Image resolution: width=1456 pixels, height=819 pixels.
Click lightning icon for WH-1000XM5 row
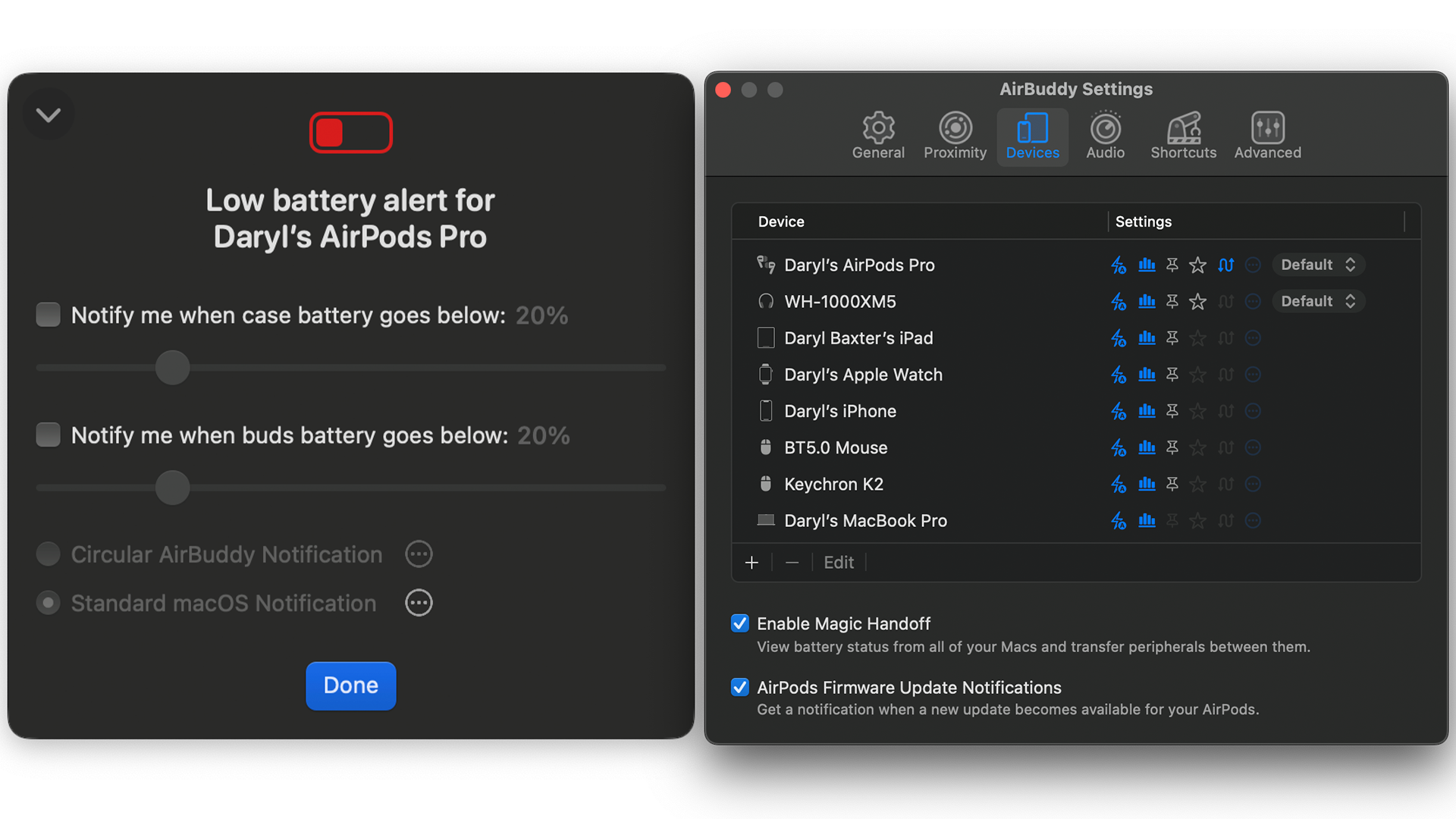pyautogui.click(x=1119, y=302)
